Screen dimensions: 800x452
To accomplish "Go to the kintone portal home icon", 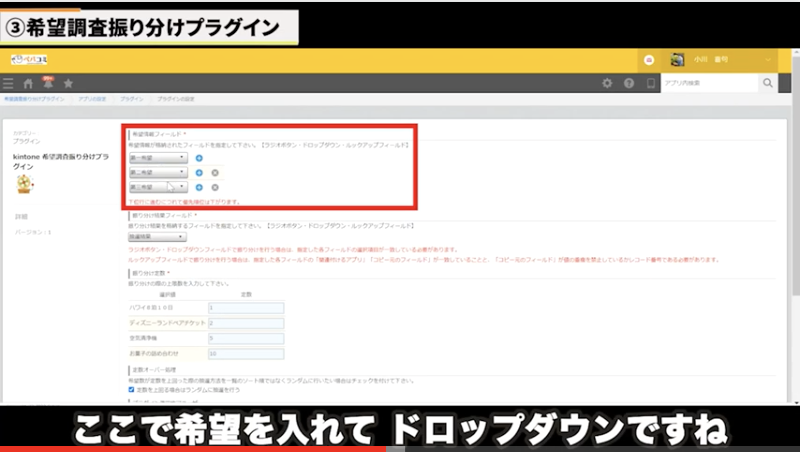I will tap(28, 84).
